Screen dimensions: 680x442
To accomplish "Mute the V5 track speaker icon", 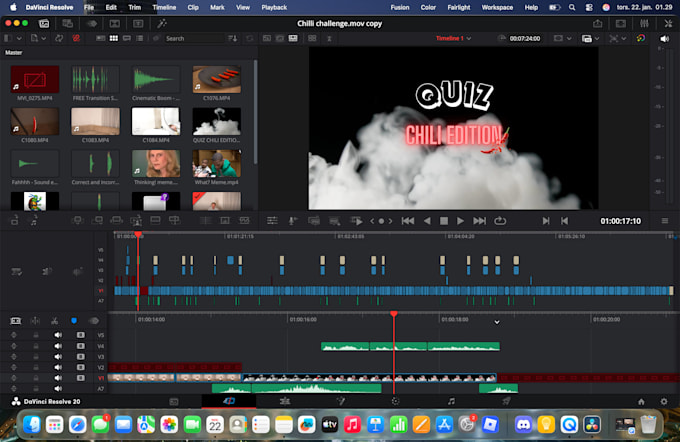I will click(58, 335).
